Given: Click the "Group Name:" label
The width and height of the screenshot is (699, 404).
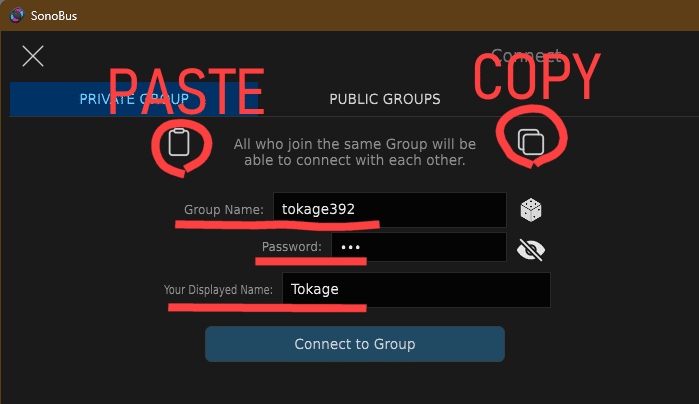Looking at the screenshot, I should click(224, 210).
